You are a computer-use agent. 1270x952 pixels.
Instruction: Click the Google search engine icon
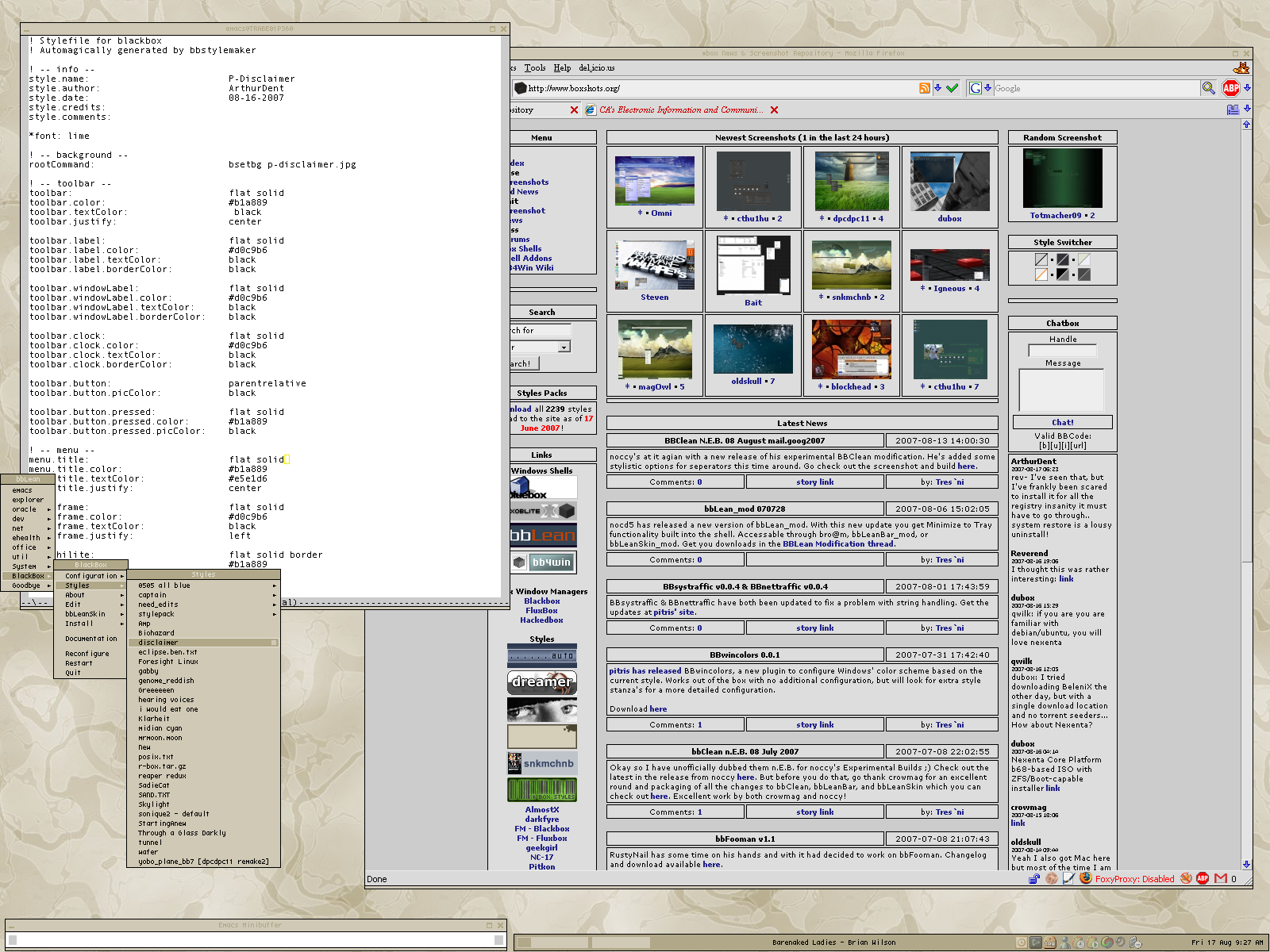[975, 88]
